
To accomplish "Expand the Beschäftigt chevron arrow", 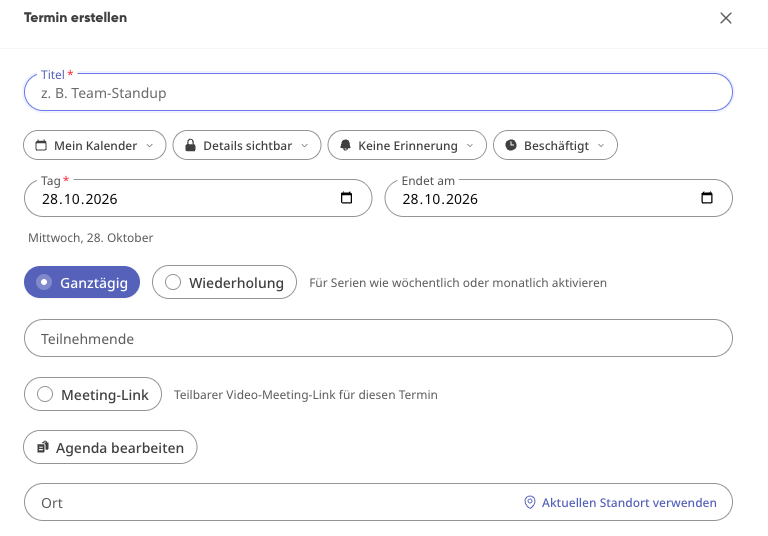I will tap(601, 146).
